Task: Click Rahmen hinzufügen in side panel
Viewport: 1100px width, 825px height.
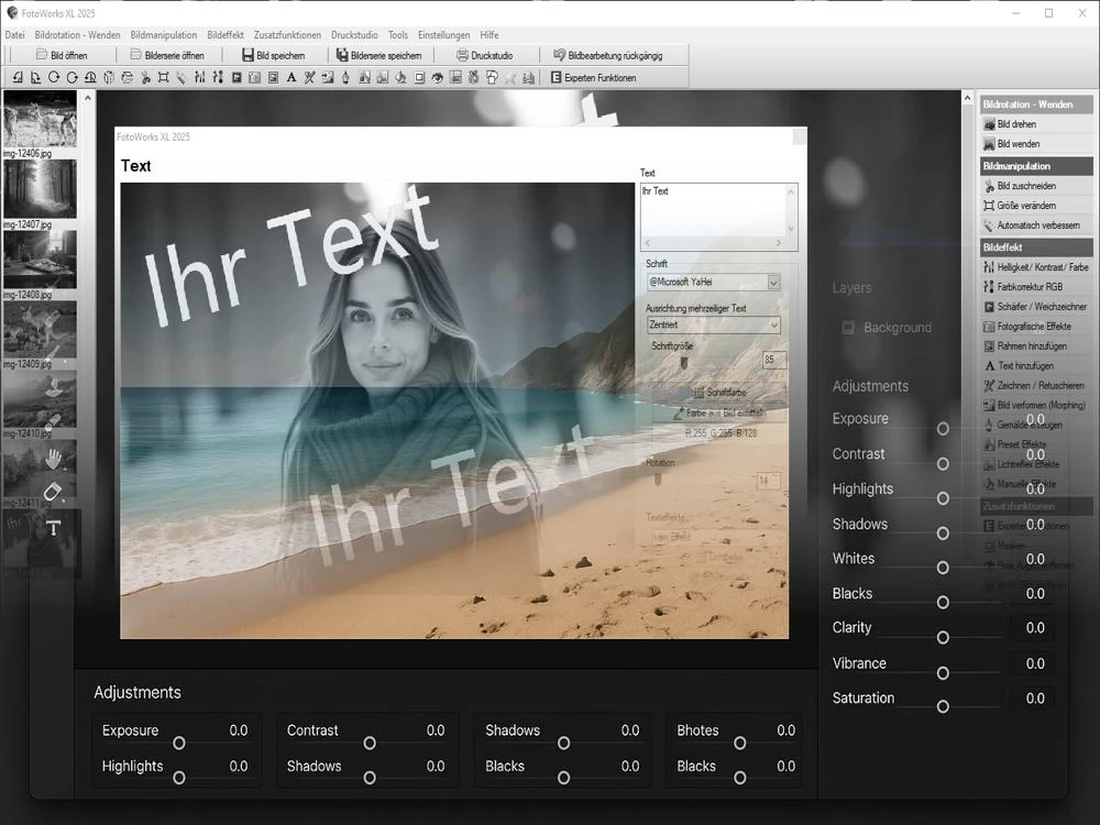Action: (x=1036, y=346)
